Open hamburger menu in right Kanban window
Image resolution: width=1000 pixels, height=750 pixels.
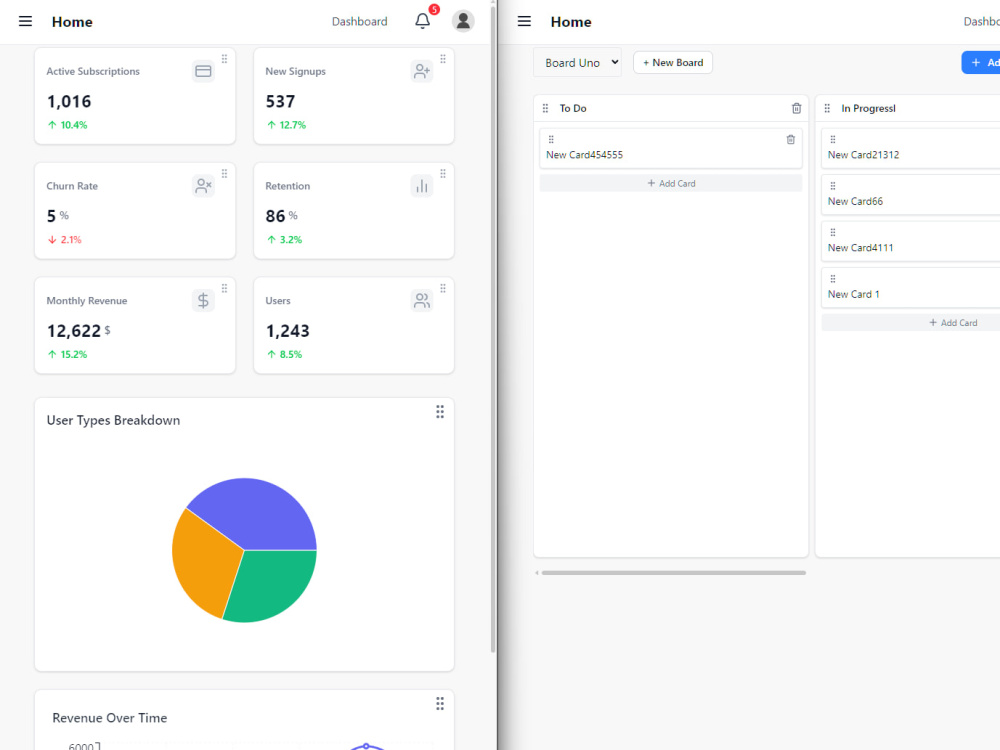pyautogui.click(x=524, y=22)
